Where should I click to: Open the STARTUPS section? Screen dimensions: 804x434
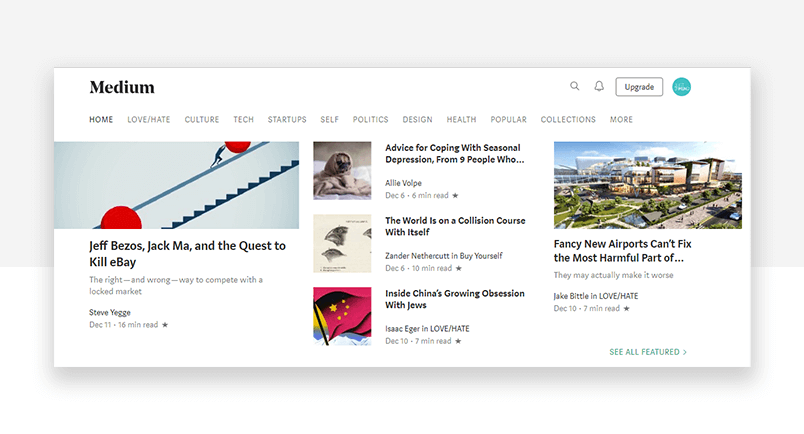click(x=287, y=120)
